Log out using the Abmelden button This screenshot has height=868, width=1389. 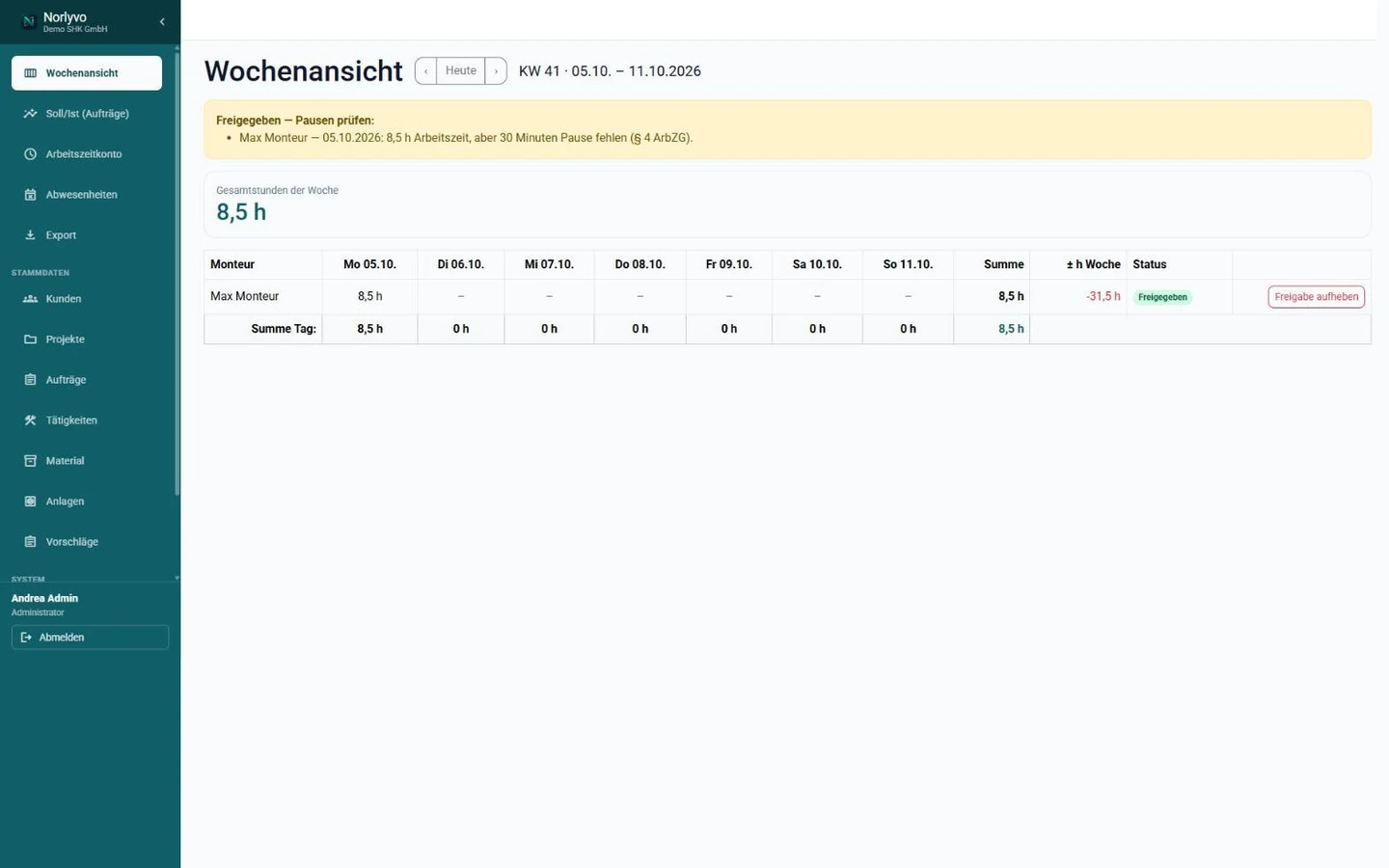pos(90,637)
